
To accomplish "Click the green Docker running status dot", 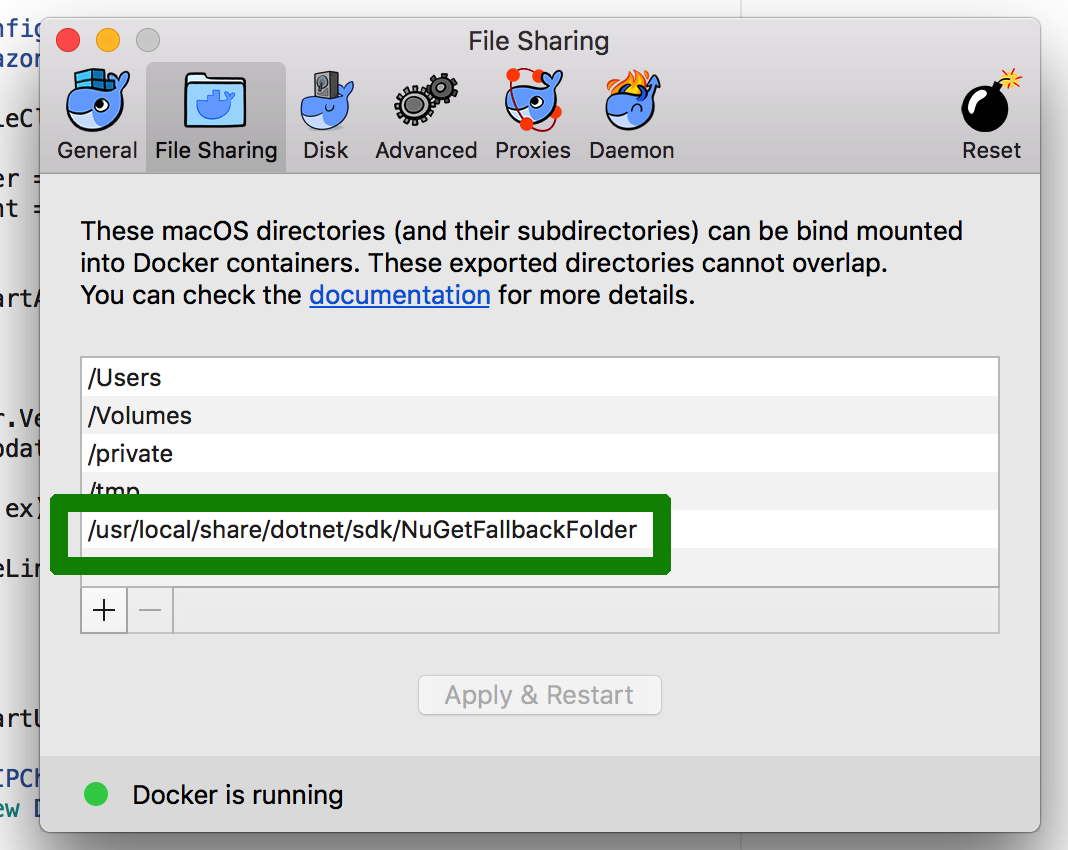I will [x=96, y=795].
